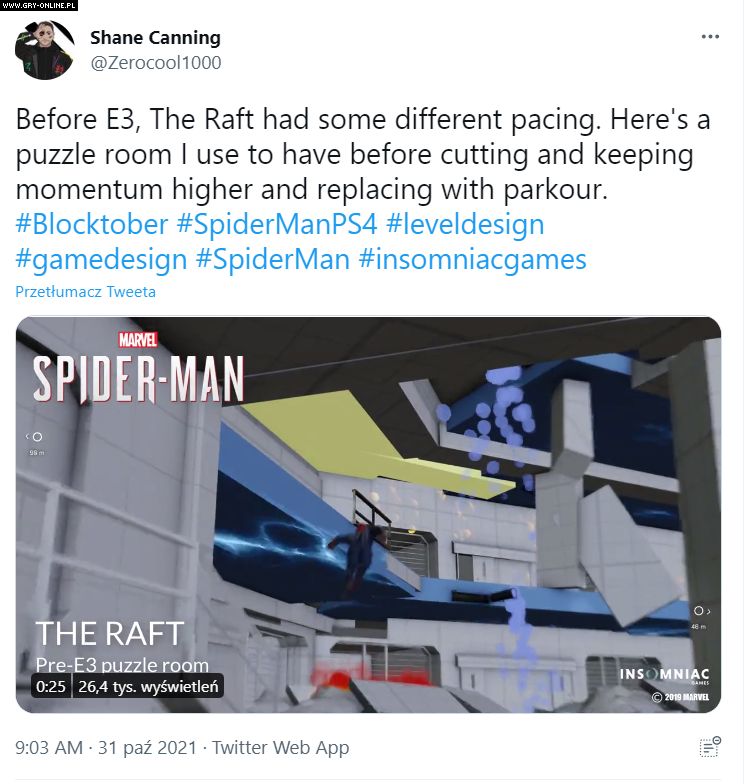The height and width of the screenshot is (784, 744).
Task: Click the transcript icon beside the timestamp
Action: (x=710, y=747)
